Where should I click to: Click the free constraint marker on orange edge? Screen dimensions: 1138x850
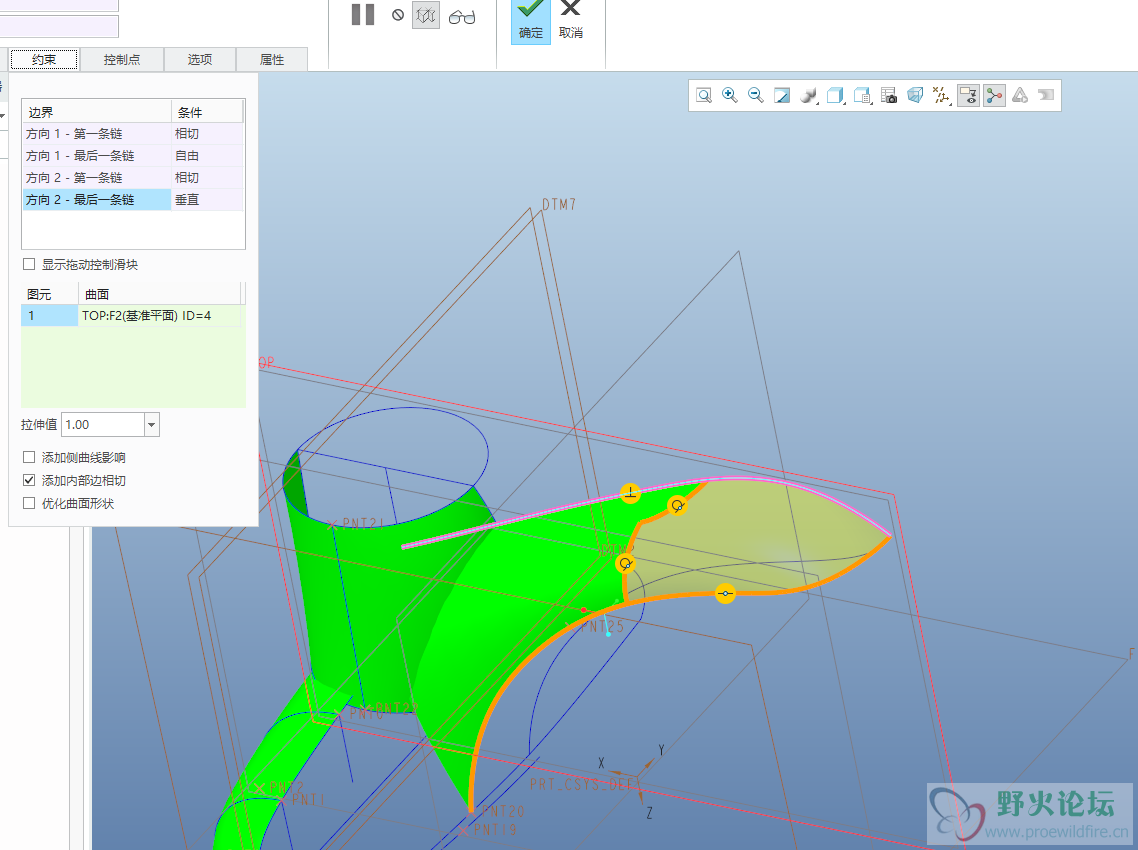725,594
